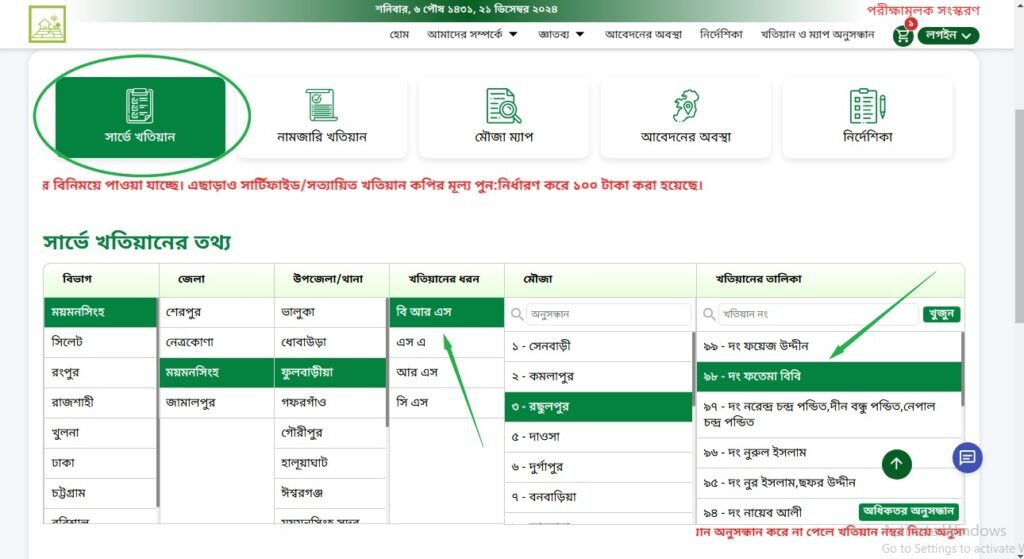Select জামালপুর district
This screenshot has width=1024, height=559.
[216, 402]
